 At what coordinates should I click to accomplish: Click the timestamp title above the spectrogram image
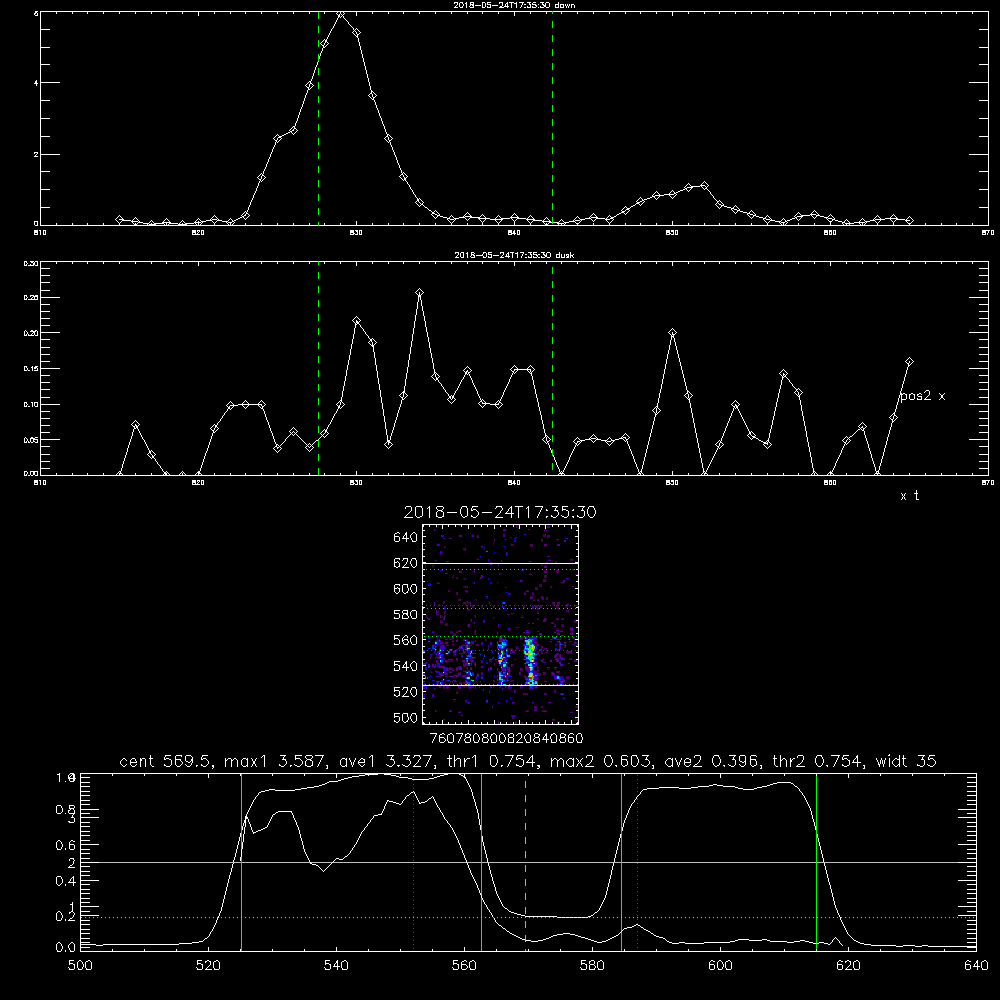pos(500,512)
